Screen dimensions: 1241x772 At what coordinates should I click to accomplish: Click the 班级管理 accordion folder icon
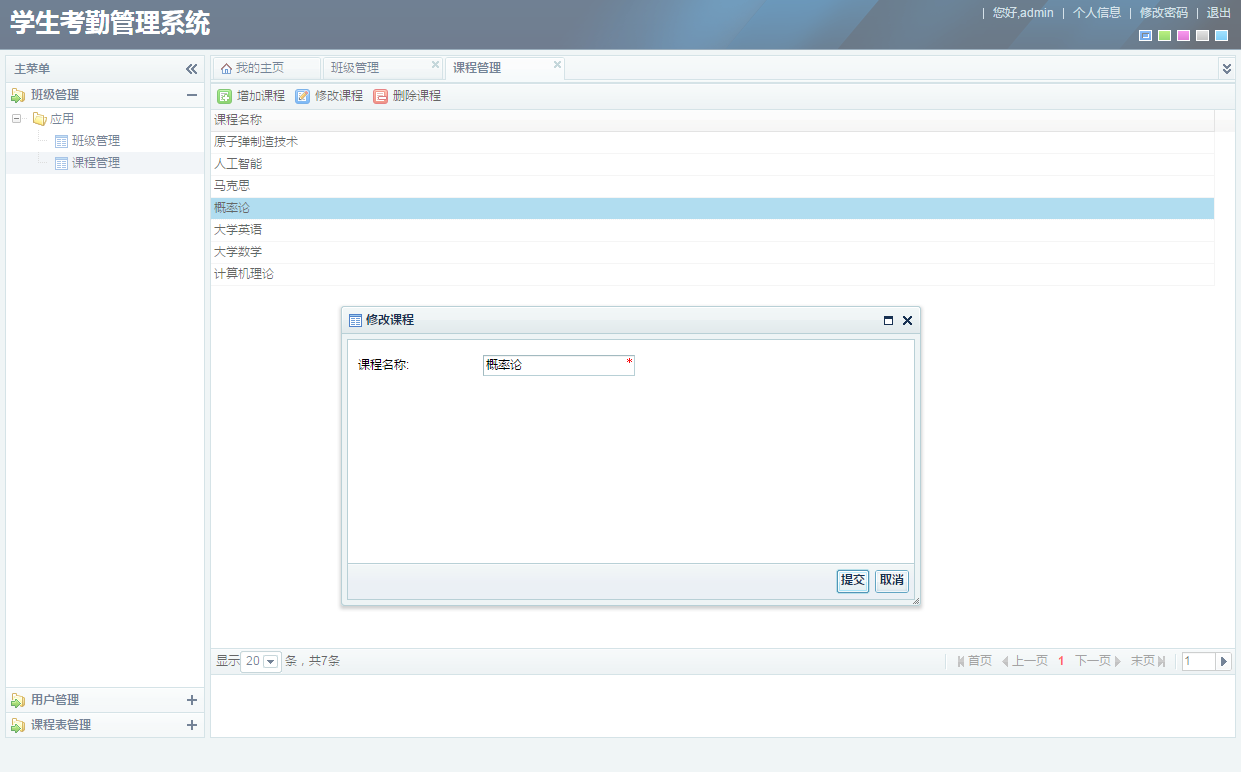(x=18, y=95)
